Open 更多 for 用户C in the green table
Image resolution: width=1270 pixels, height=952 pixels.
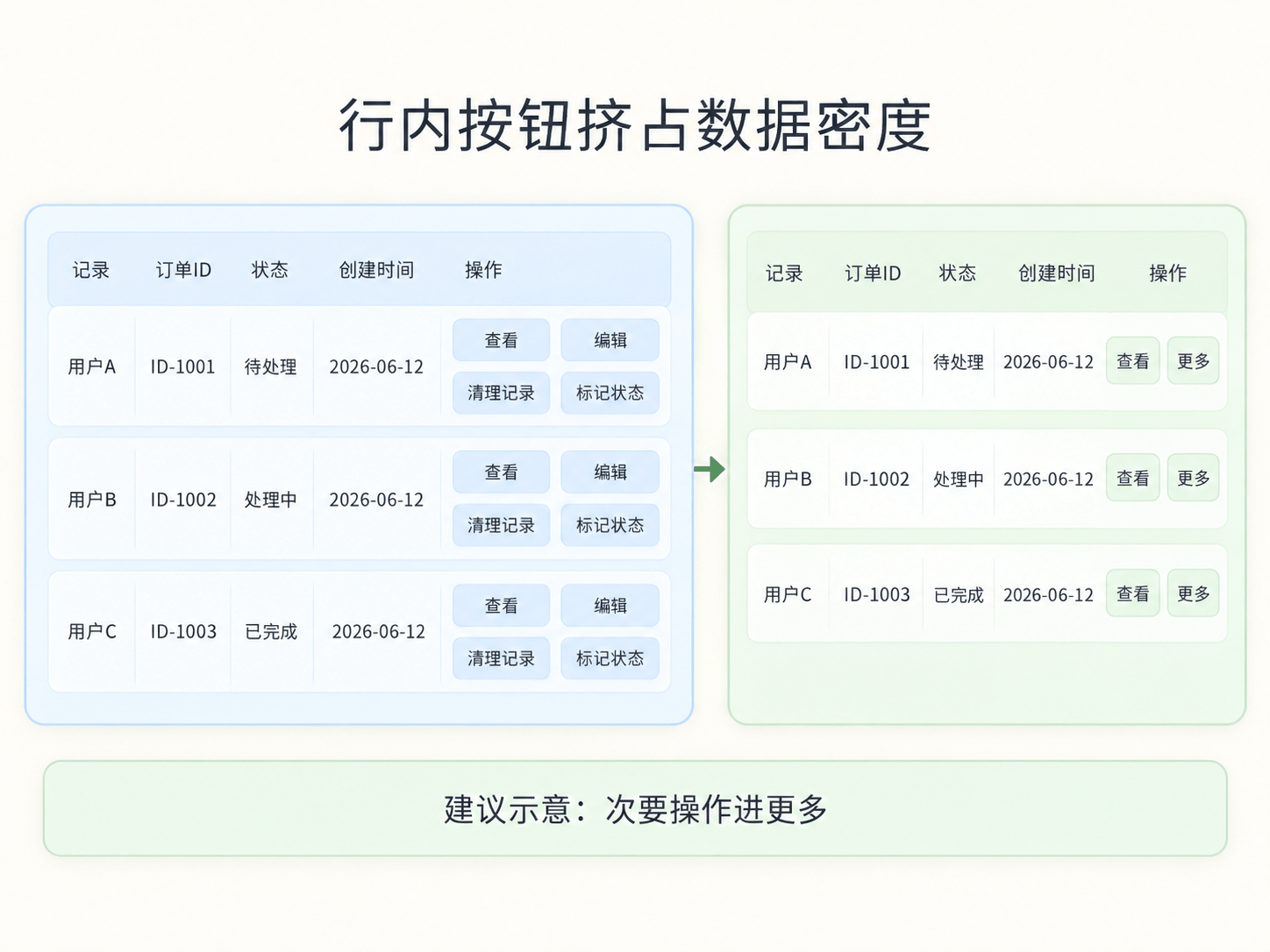coord(1194,593)
